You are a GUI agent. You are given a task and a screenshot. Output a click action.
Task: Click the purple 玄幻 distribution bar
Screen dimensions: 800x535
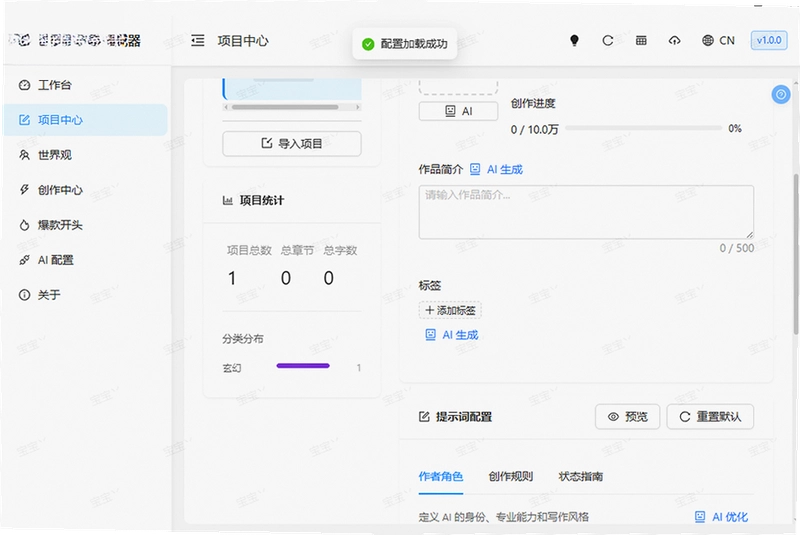pyautogui.click(x=303, y=366)
